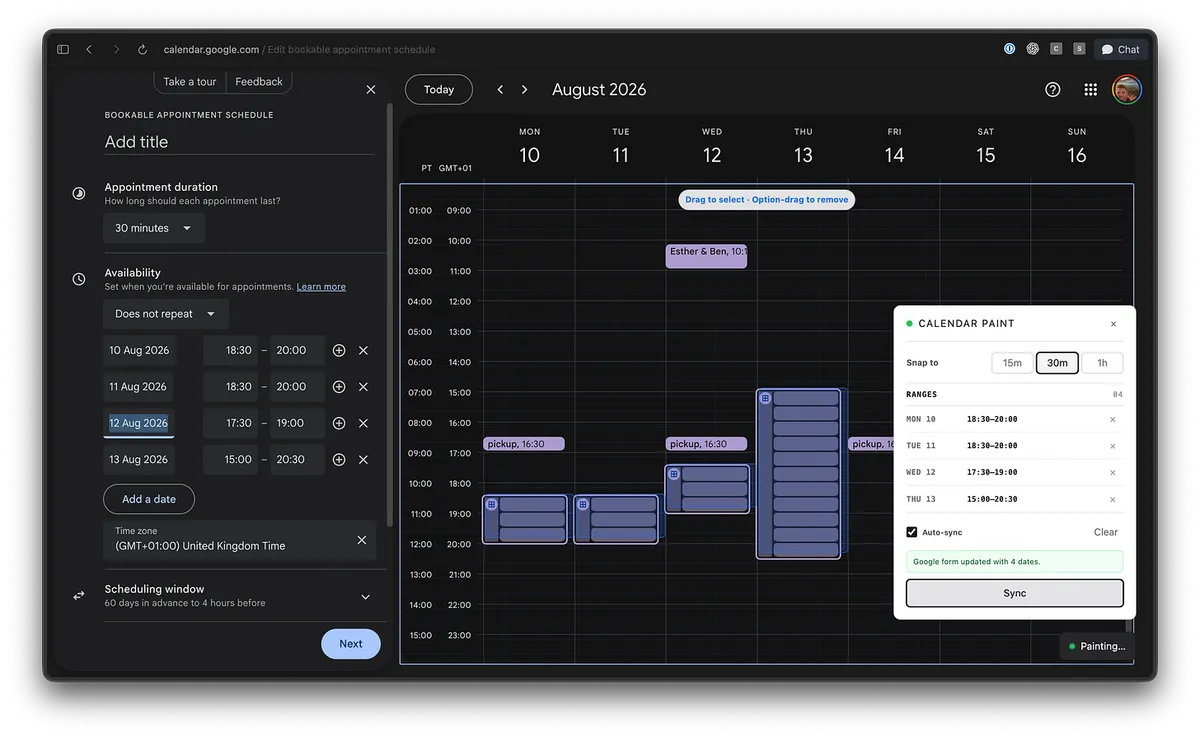The image size is (1200, 738).
Task: Open the Google apps grid
Action: tap(1091, 90)
